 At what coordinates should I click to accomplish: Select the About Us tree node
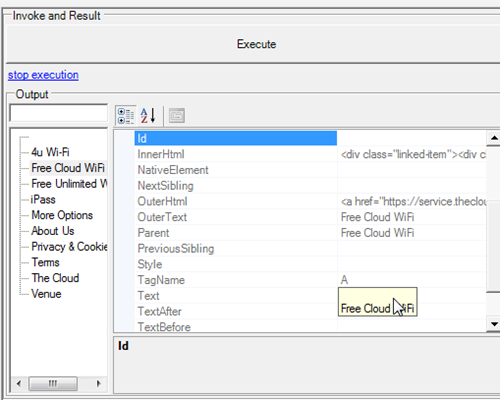point(53,231)
